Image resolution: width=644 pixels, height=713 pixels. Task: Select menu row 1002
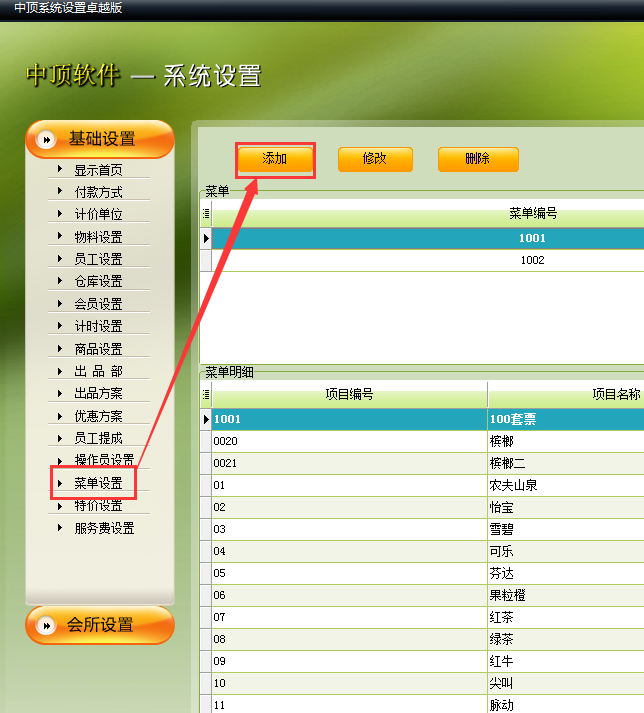pyautogui.click(x=428, y=260)
